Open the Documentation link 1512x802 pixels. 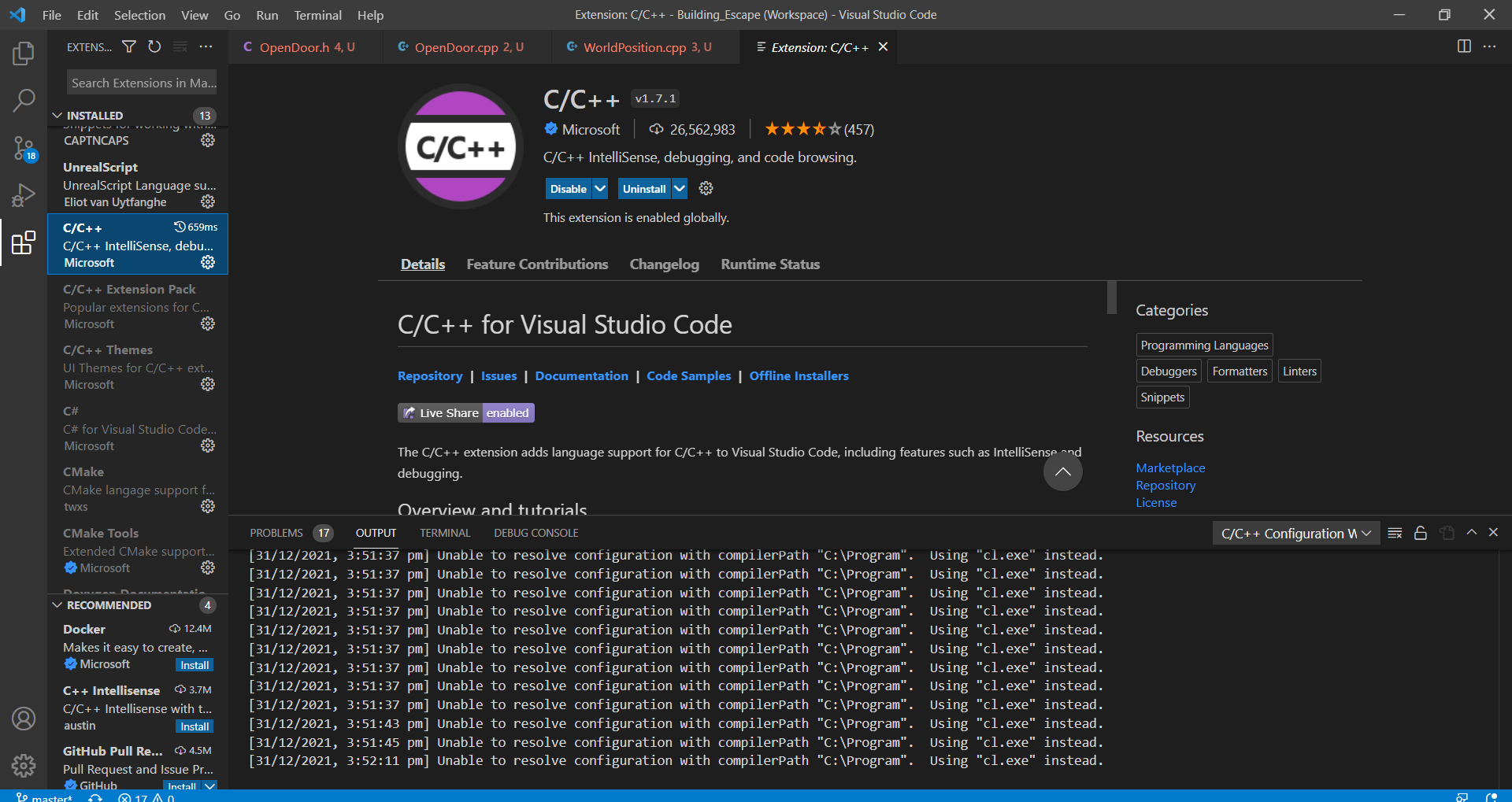[x=581, y=375]
